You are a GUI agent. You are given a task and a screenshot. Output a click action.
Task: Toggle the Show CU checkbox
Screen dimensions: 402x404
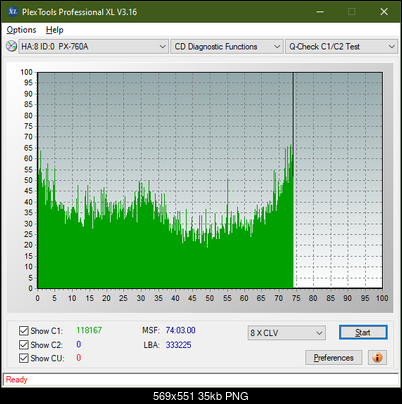point(24,358)
